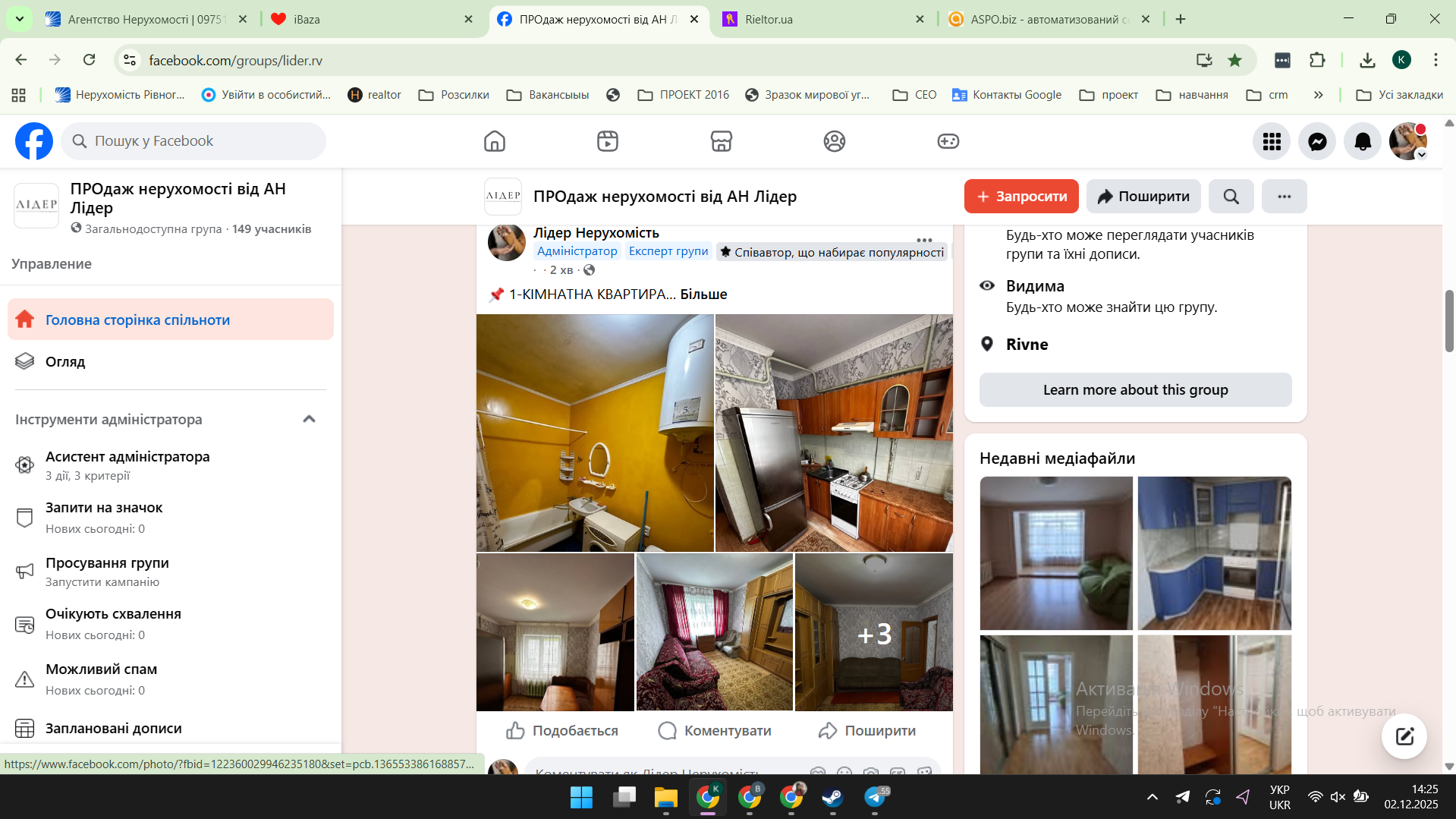Select Огляд in the left sidebar
The width and height of the screenshot is (1456, 819).
(65, 362)
